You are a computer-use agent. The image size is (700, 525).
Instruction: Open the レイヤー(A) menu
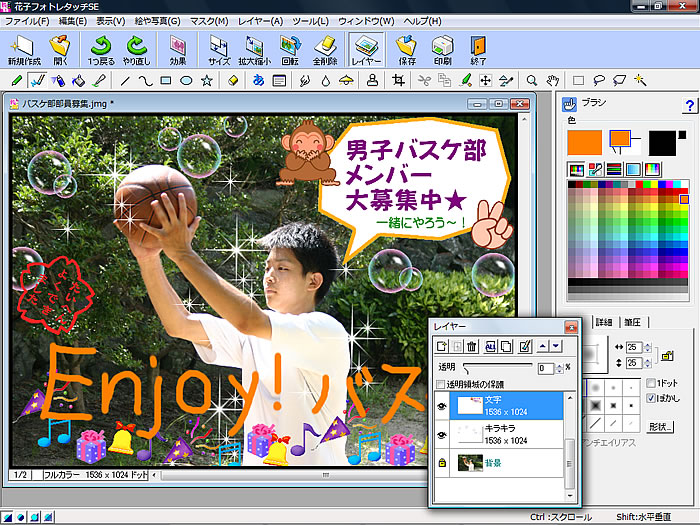pyautogui.click(x=260, y=21)
